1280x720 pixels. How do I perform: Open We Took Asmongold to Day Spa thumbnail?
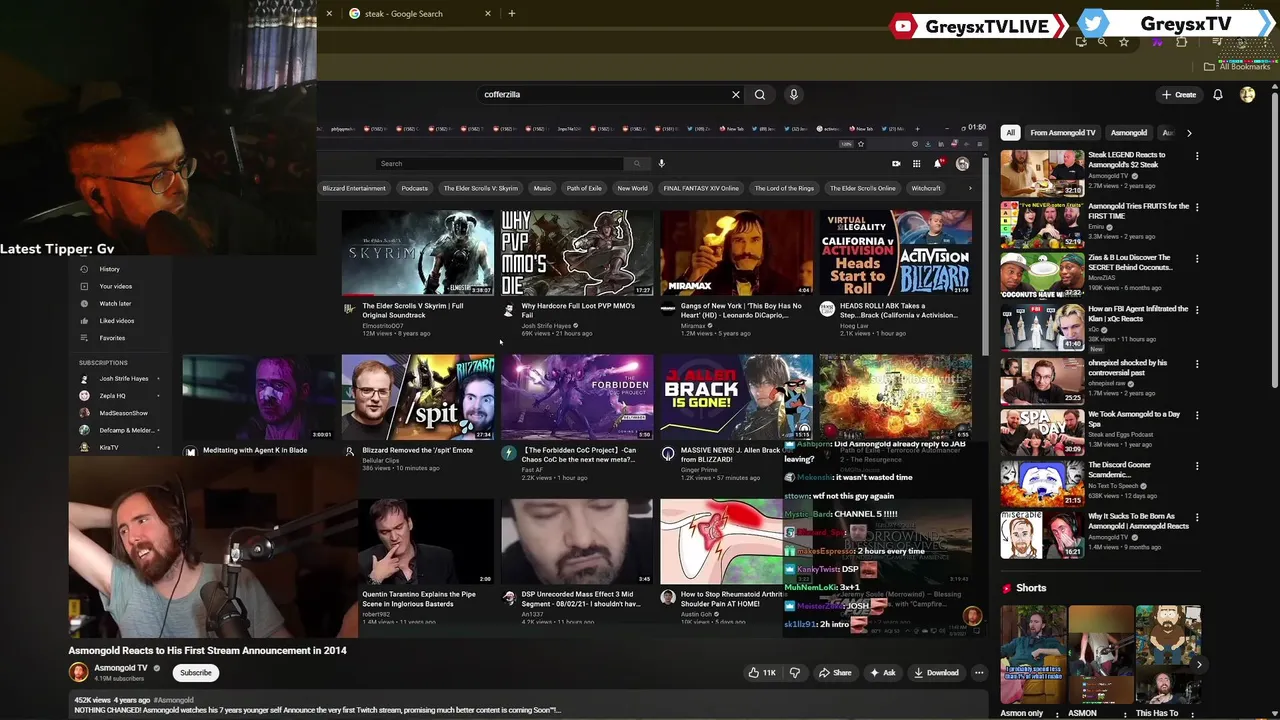(x=1042, y=432)
